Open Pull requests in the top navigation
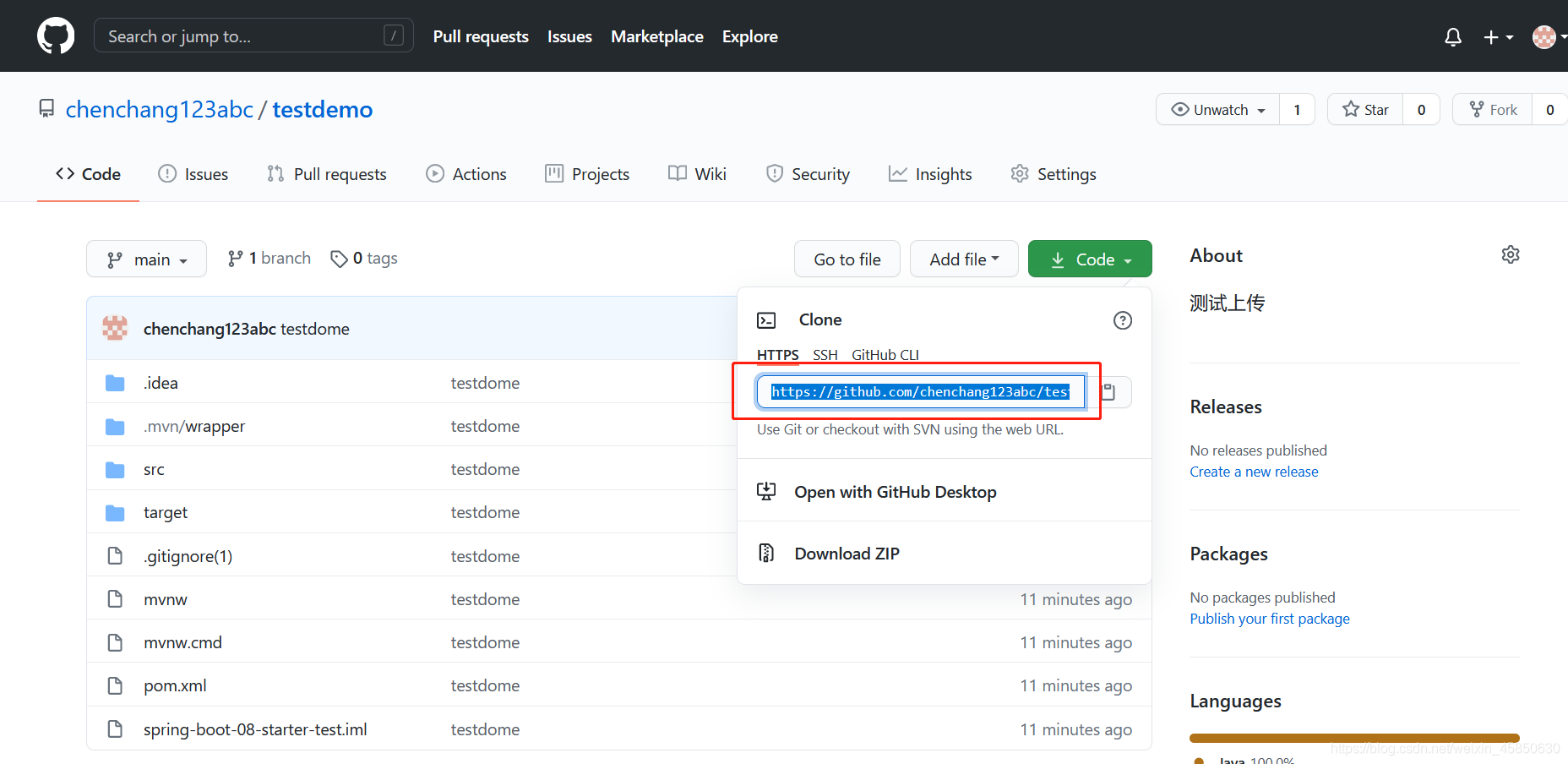Screen dimensions: 1568x764 click(481, 36)
